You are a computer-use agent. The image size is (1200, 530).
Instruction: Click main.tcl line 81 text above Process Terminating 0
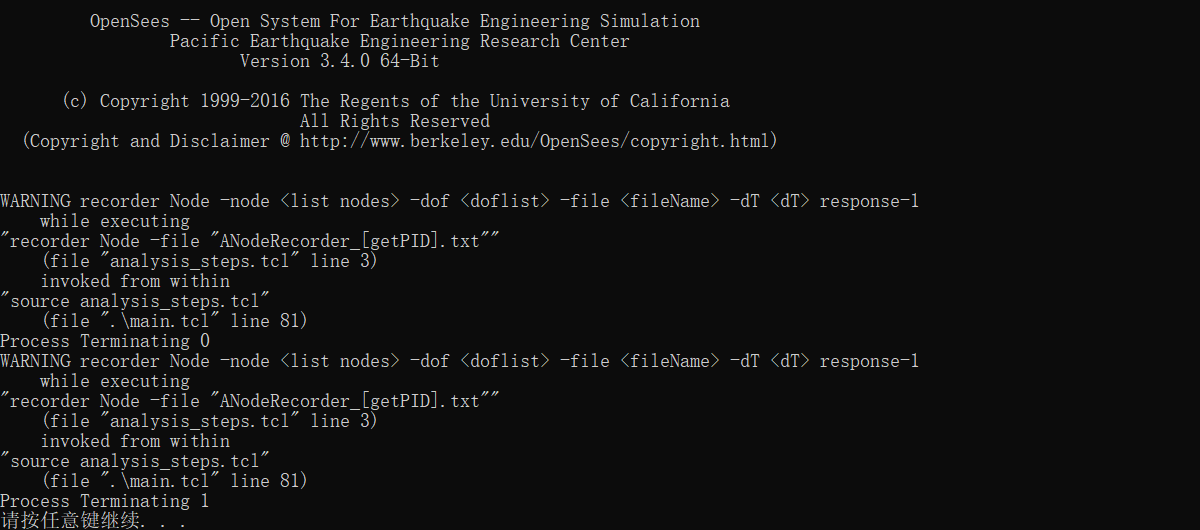(x=175, y=321)
